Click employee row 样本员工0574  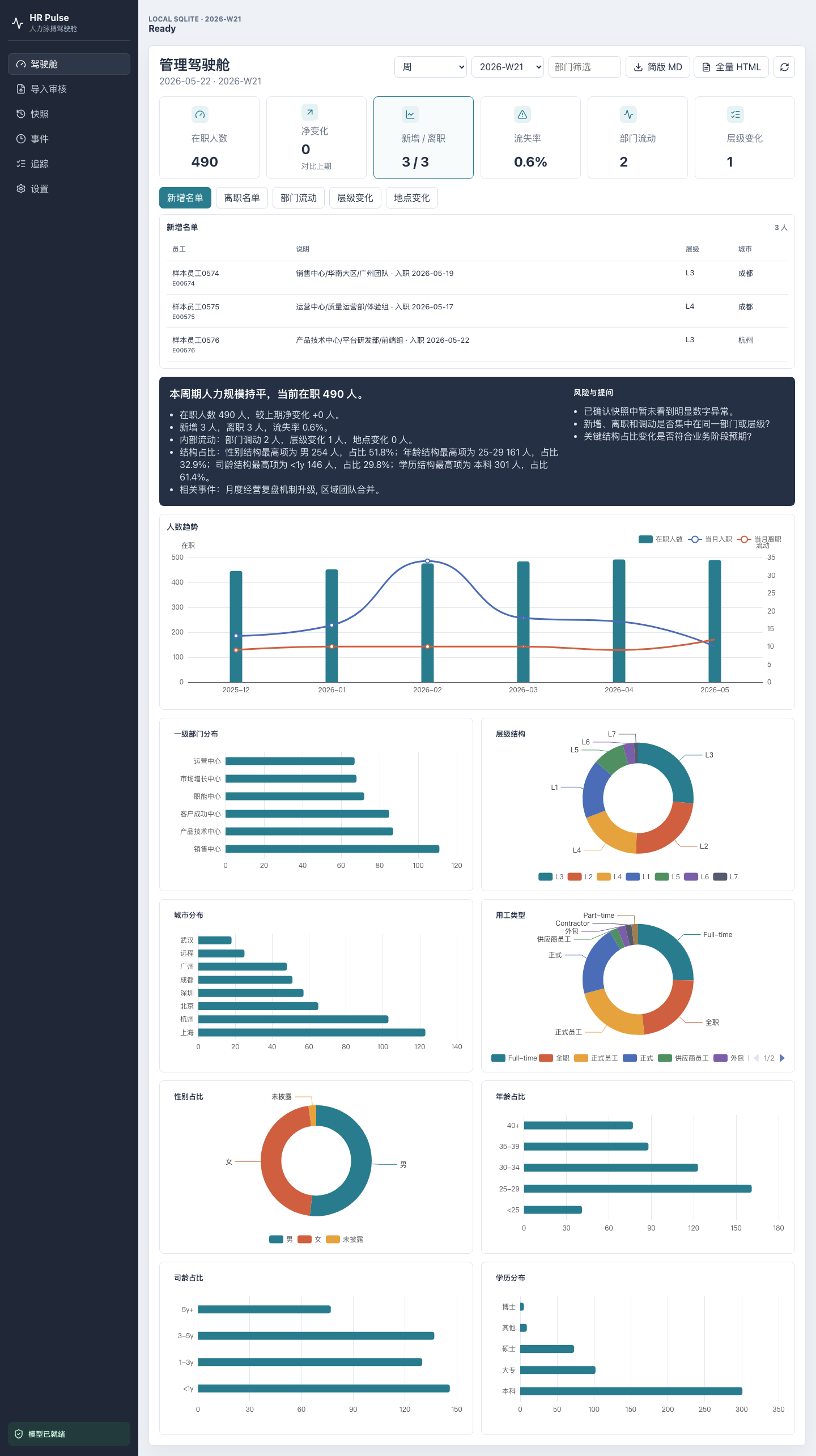pos(477,278)
